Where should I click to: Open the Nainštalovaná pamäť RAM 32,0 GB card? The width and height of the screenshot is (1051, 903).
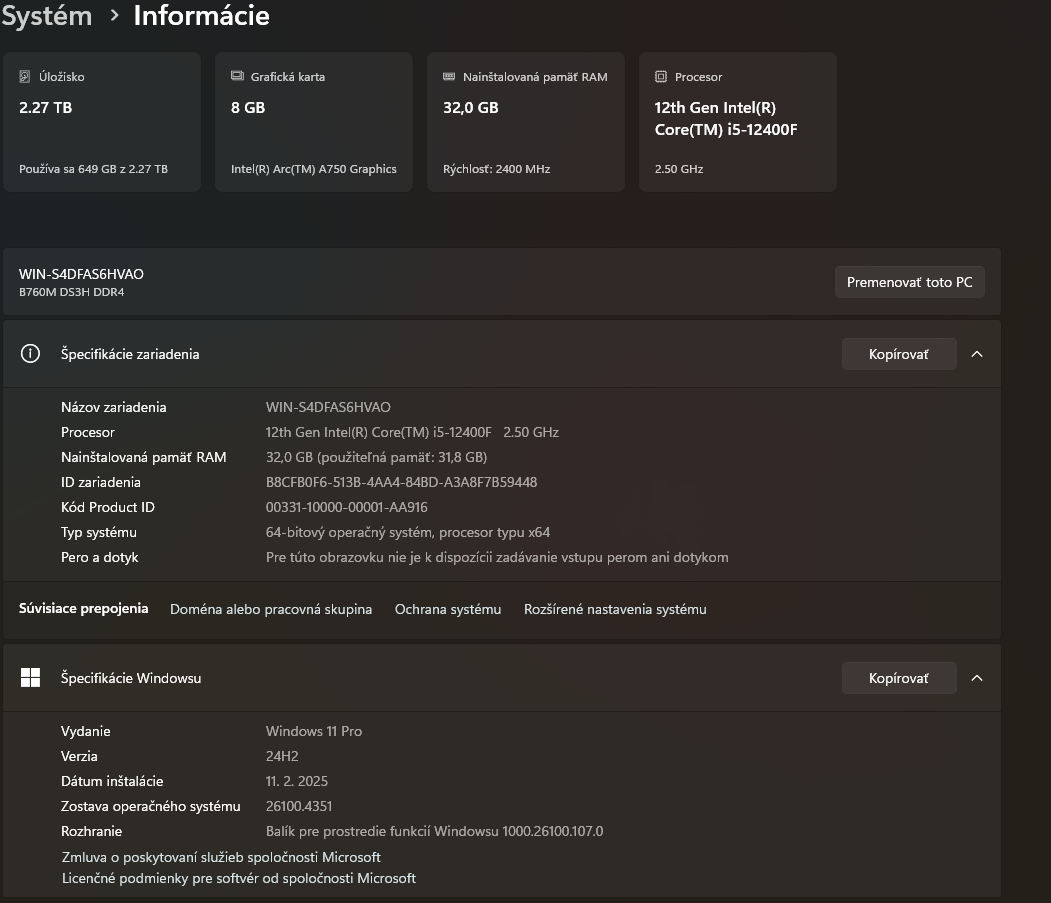coord(526,122)
